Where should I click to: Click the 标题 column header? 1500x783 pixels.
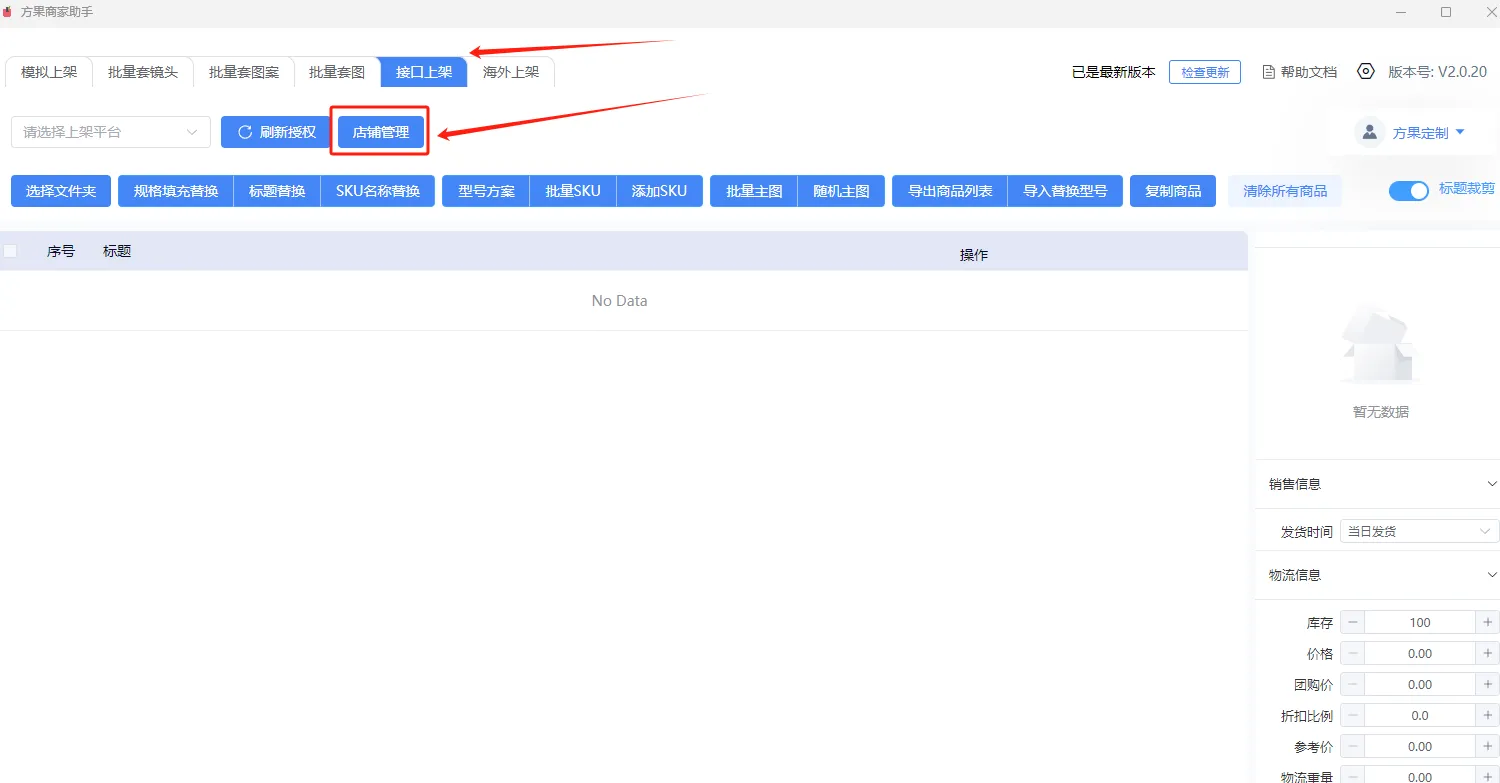click(117, 251)
